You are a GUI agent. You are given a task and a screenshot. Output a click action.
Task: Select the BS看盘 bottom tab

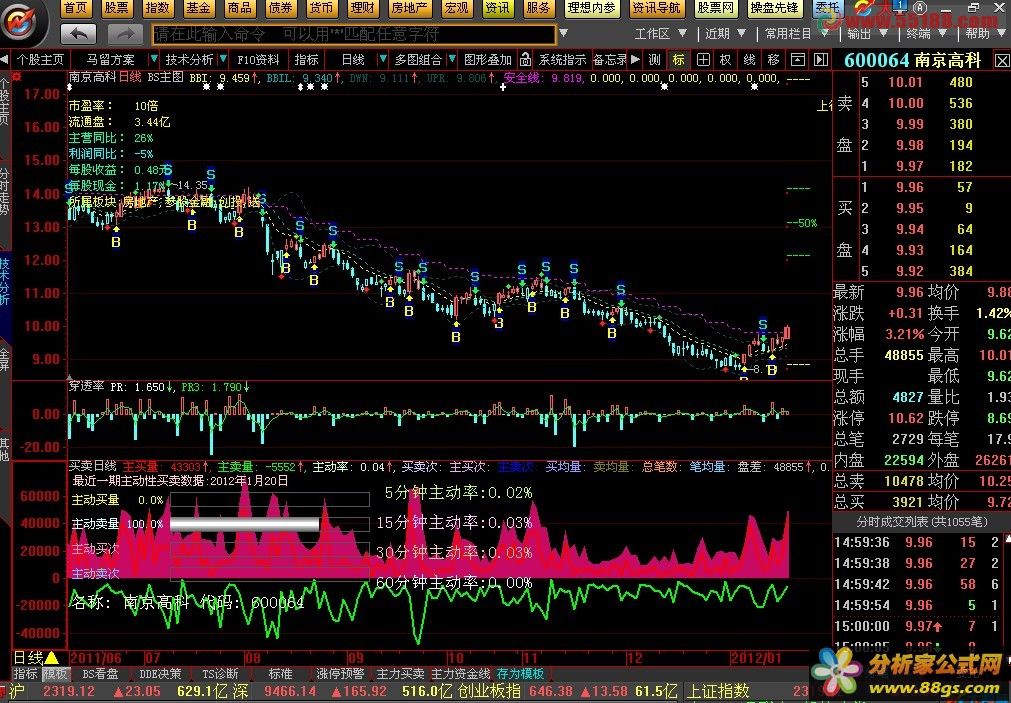click(x=100, y=673)
